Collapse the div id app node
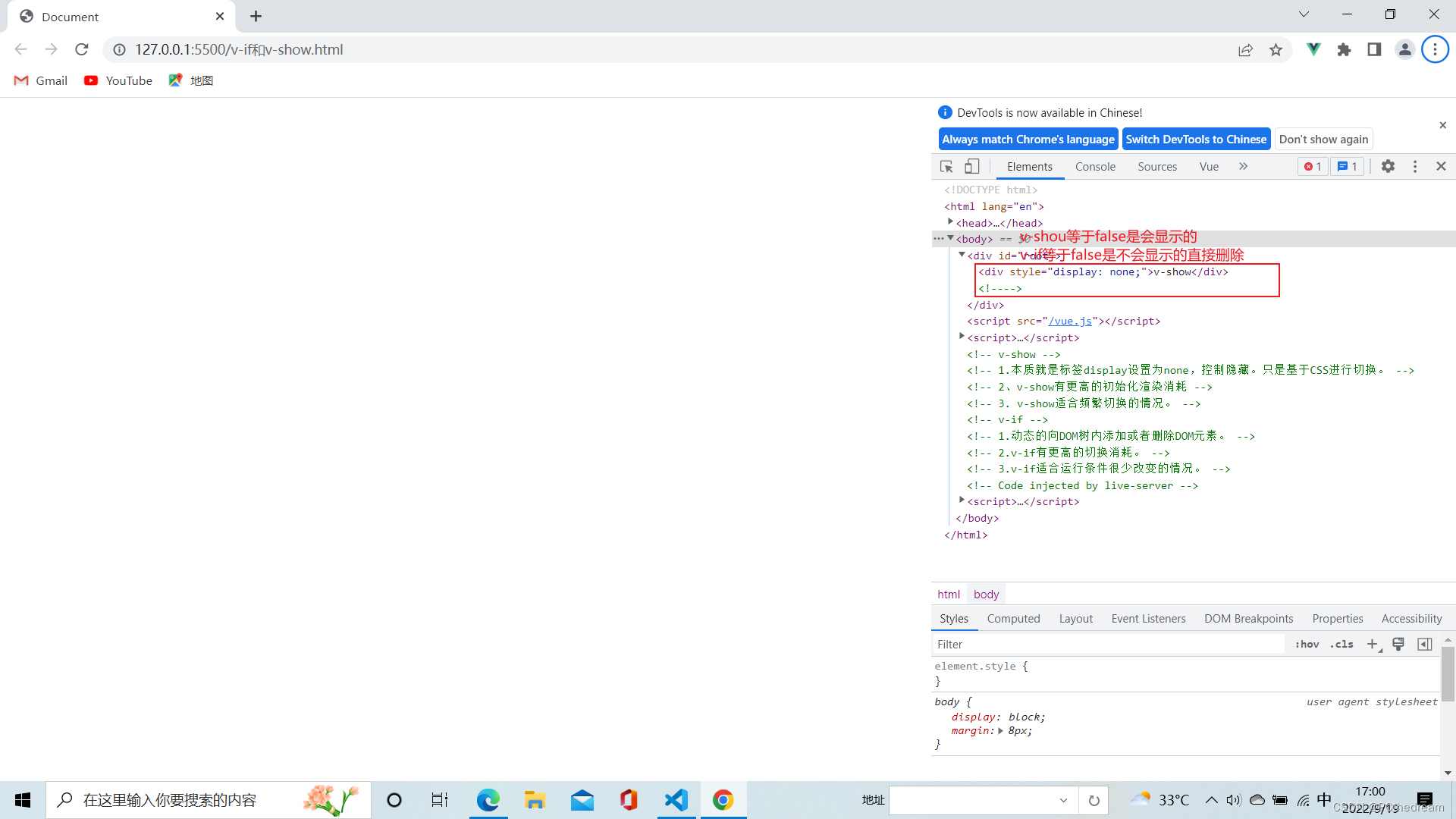 962,255
